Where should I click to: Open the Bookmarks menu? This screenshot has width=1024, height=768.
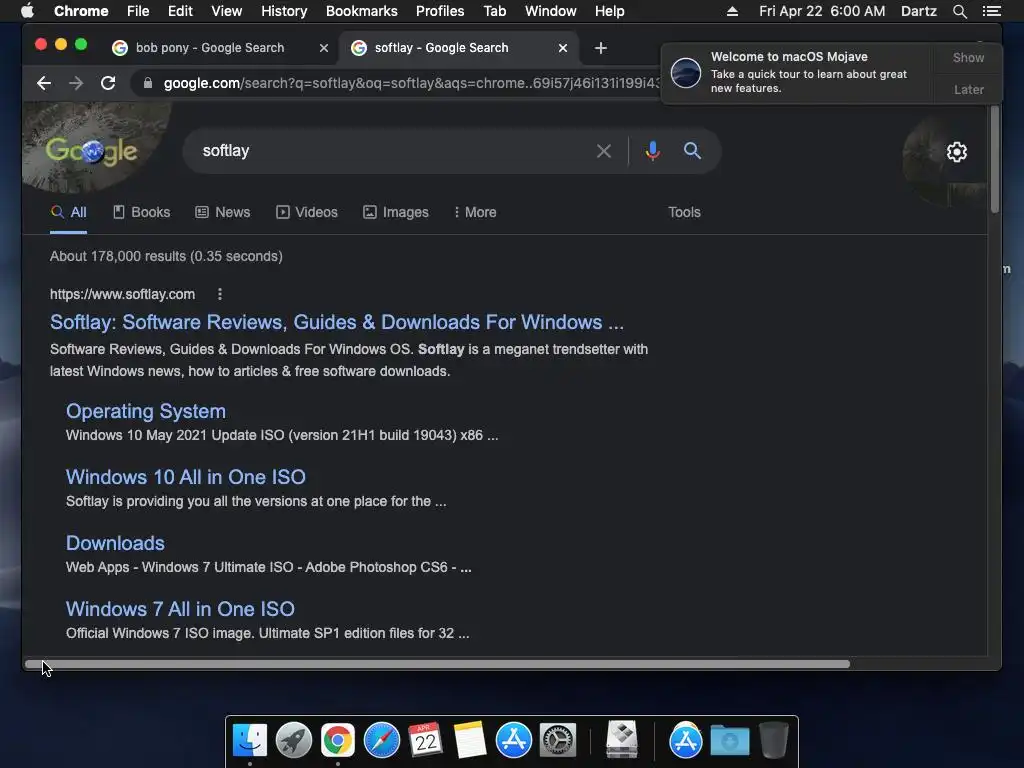[362, 11]
